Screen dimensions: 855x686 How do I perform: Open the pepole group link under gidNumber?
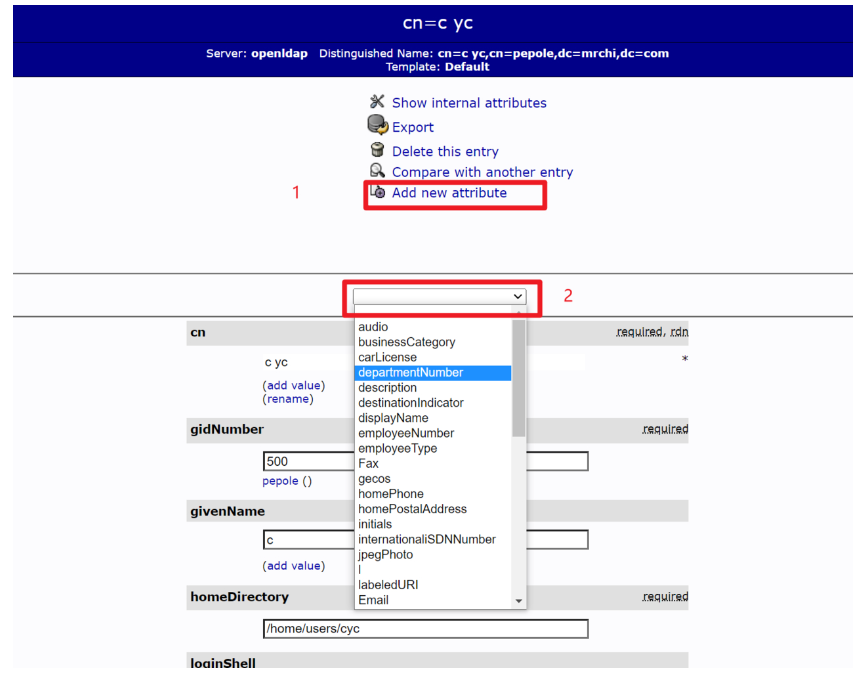point(280,481)
